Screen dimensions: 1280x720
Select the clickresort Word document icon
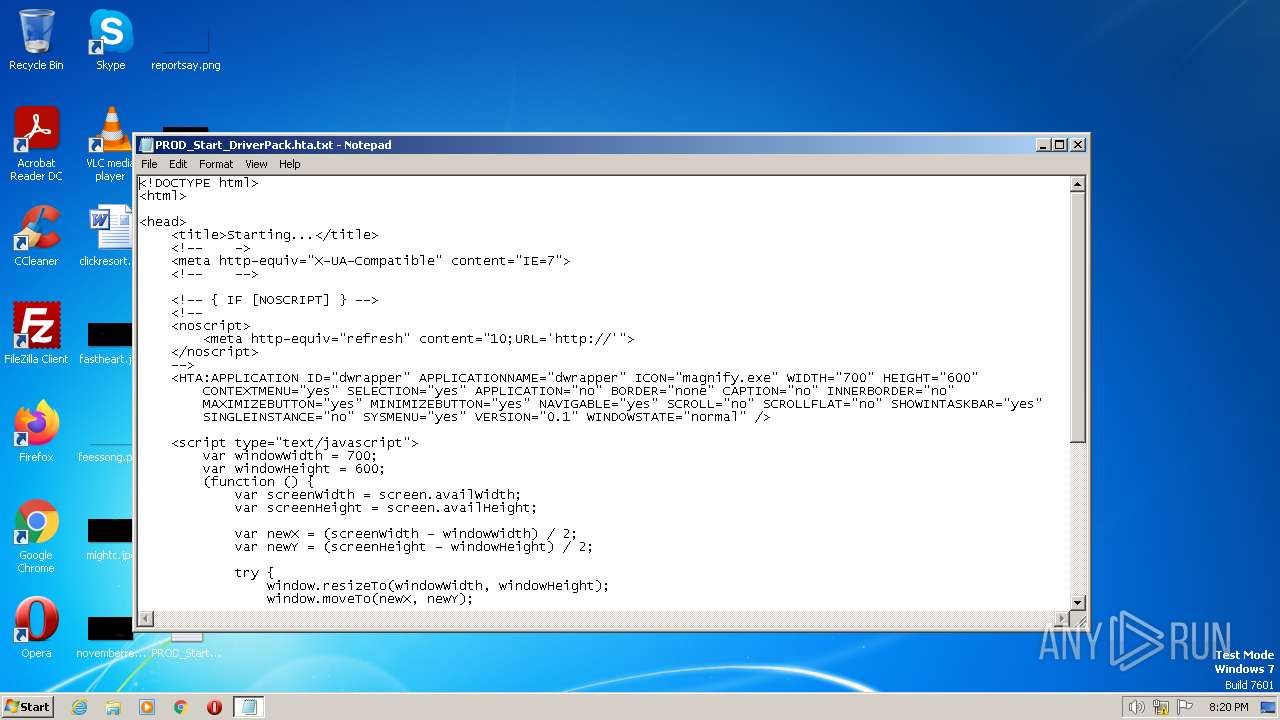[107, 236]
